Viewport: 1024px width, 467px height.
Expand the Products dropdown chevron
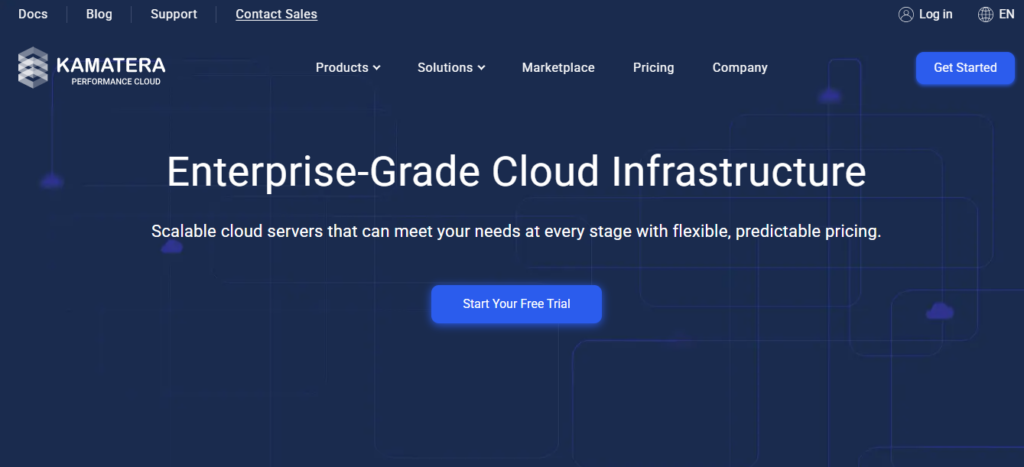[377, 68]
